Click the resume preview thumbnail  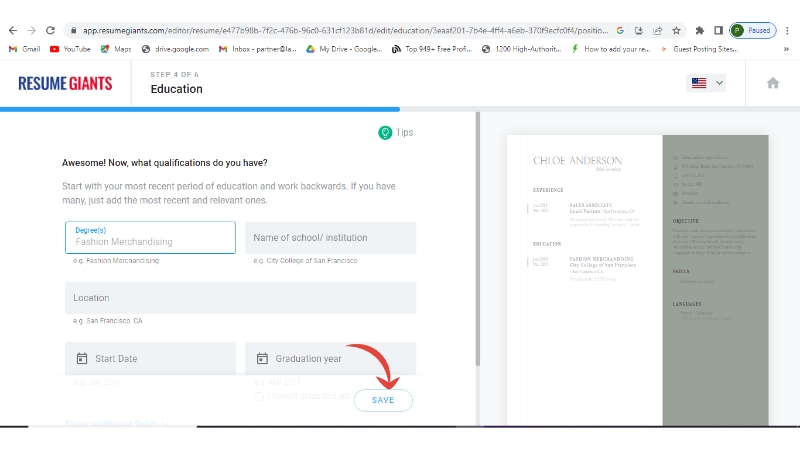[637, 278]
